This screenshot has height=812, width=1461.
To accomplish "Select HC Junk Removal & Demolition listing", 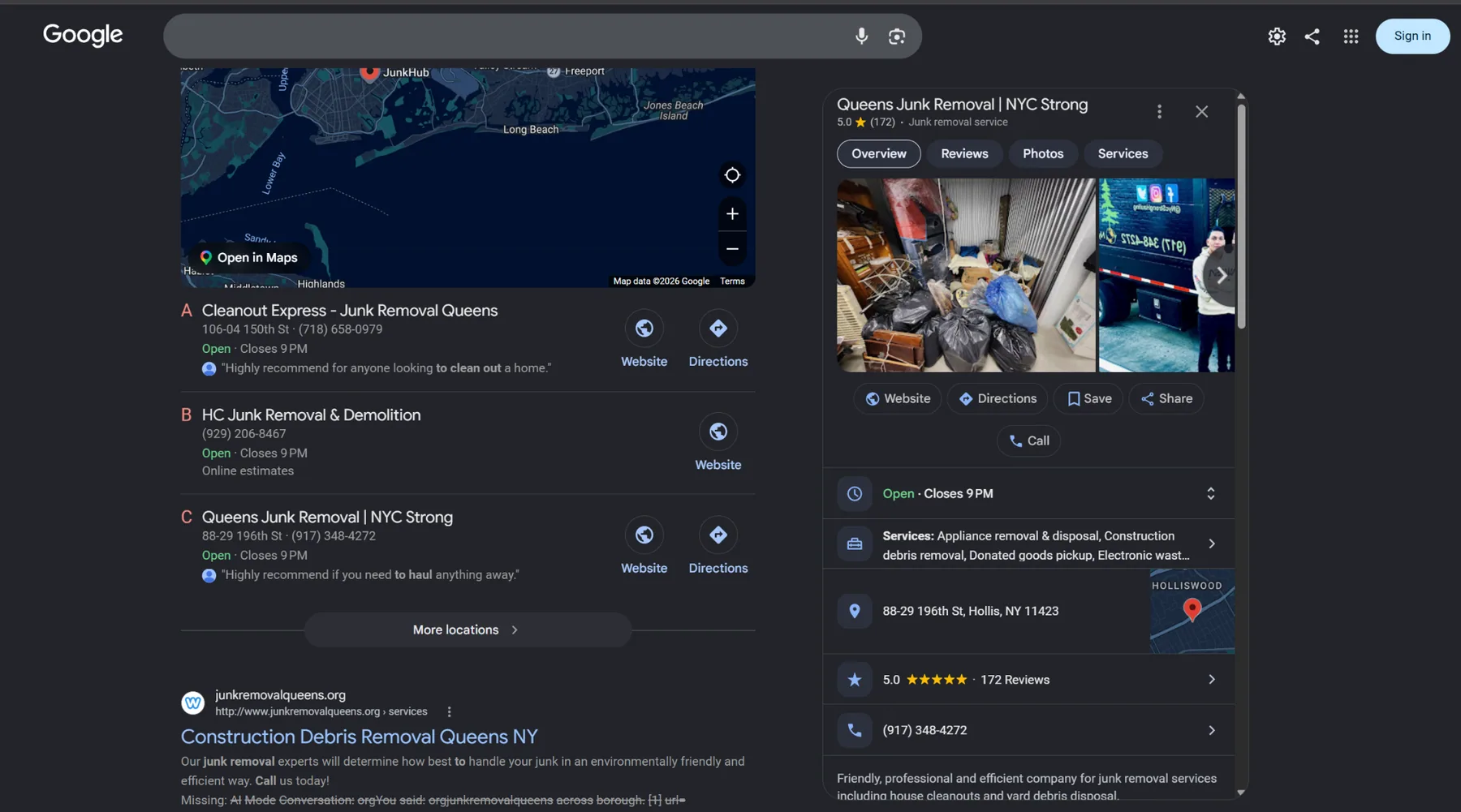I will (312, 415).
